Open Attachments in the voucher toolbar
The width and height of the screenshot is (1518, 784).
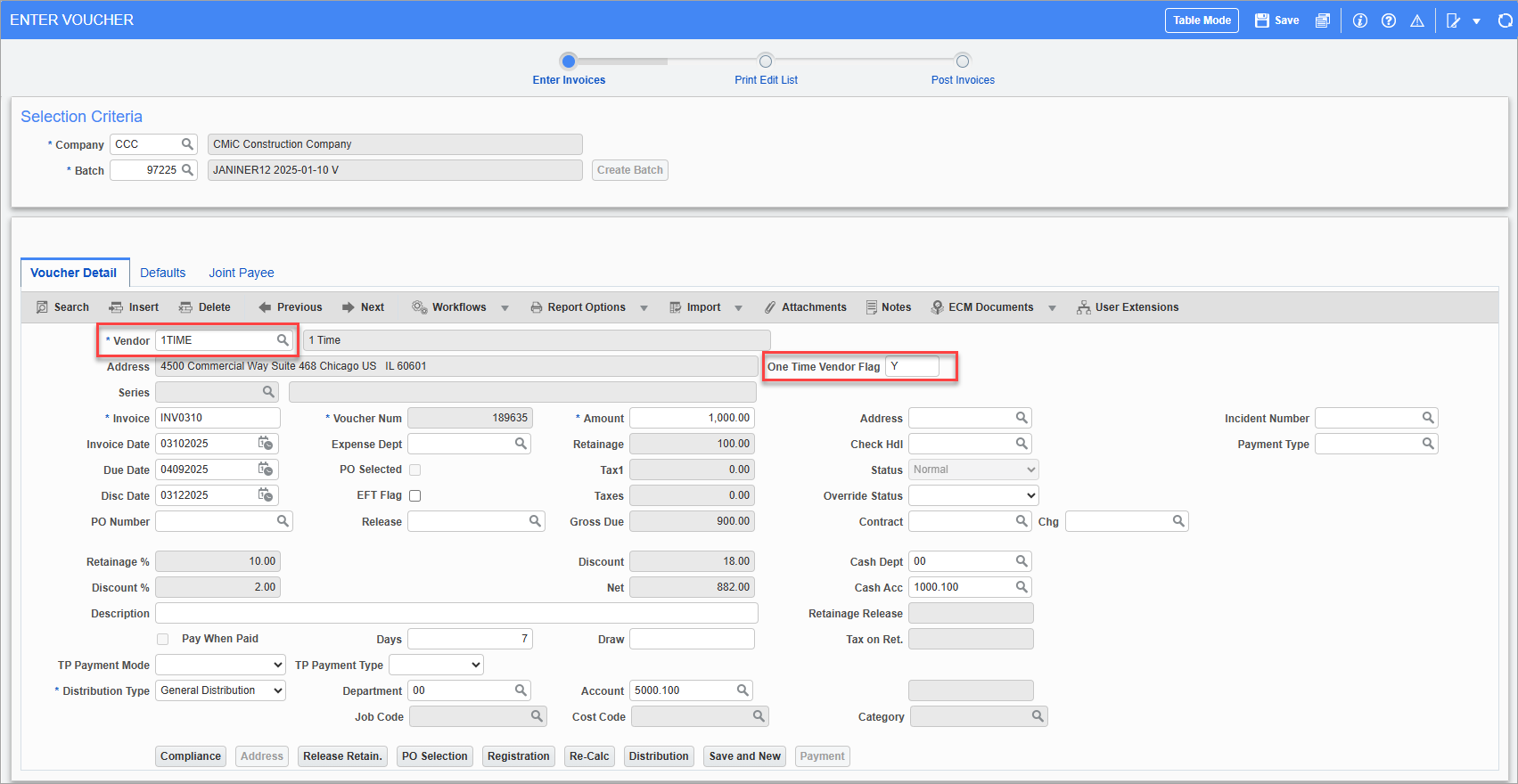click(x=805, y=307)
